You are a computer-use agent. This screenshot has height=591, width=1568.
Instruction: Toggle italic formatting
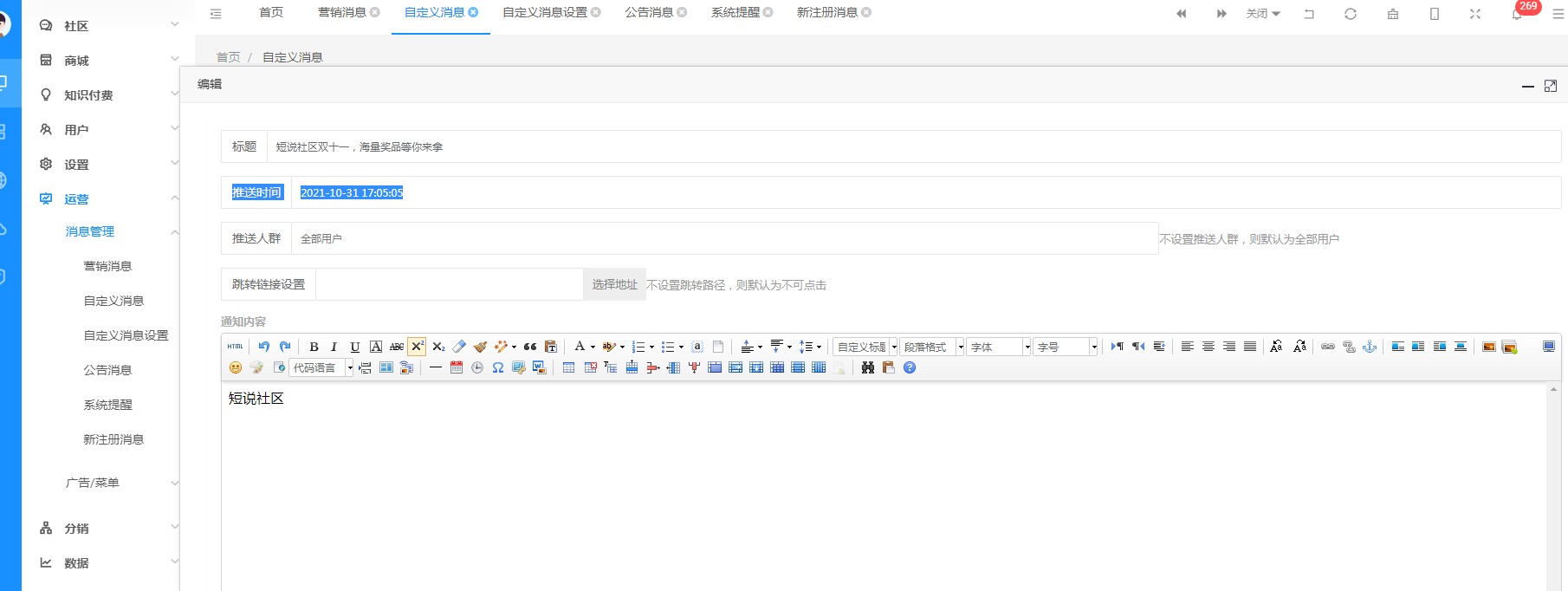[334, 347]
